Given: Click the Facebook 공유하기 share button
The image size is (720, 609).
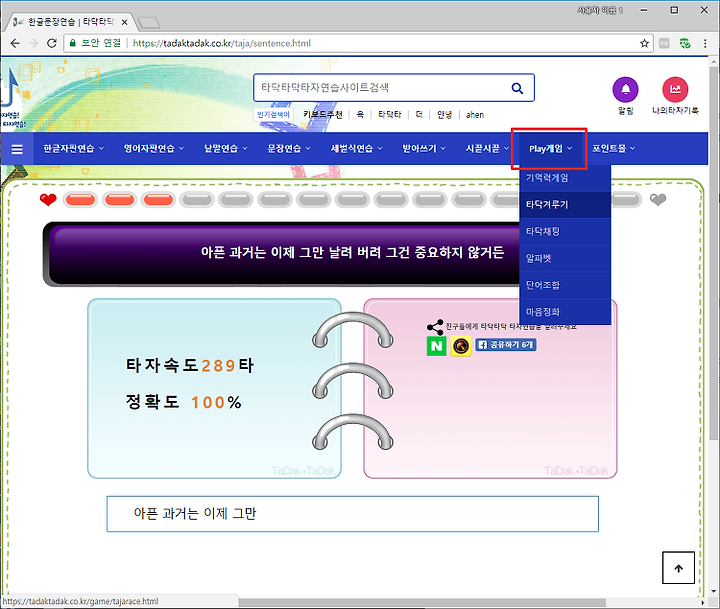Looking at the screenshot, I should tap(506, 344).
